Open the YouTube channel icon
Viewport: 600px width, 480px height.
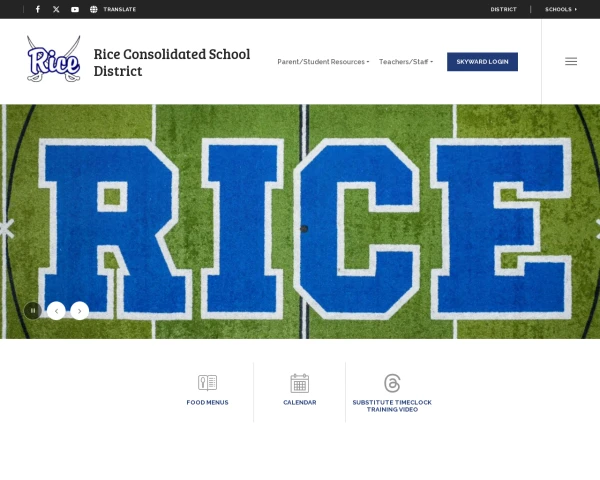pos(75,9)
